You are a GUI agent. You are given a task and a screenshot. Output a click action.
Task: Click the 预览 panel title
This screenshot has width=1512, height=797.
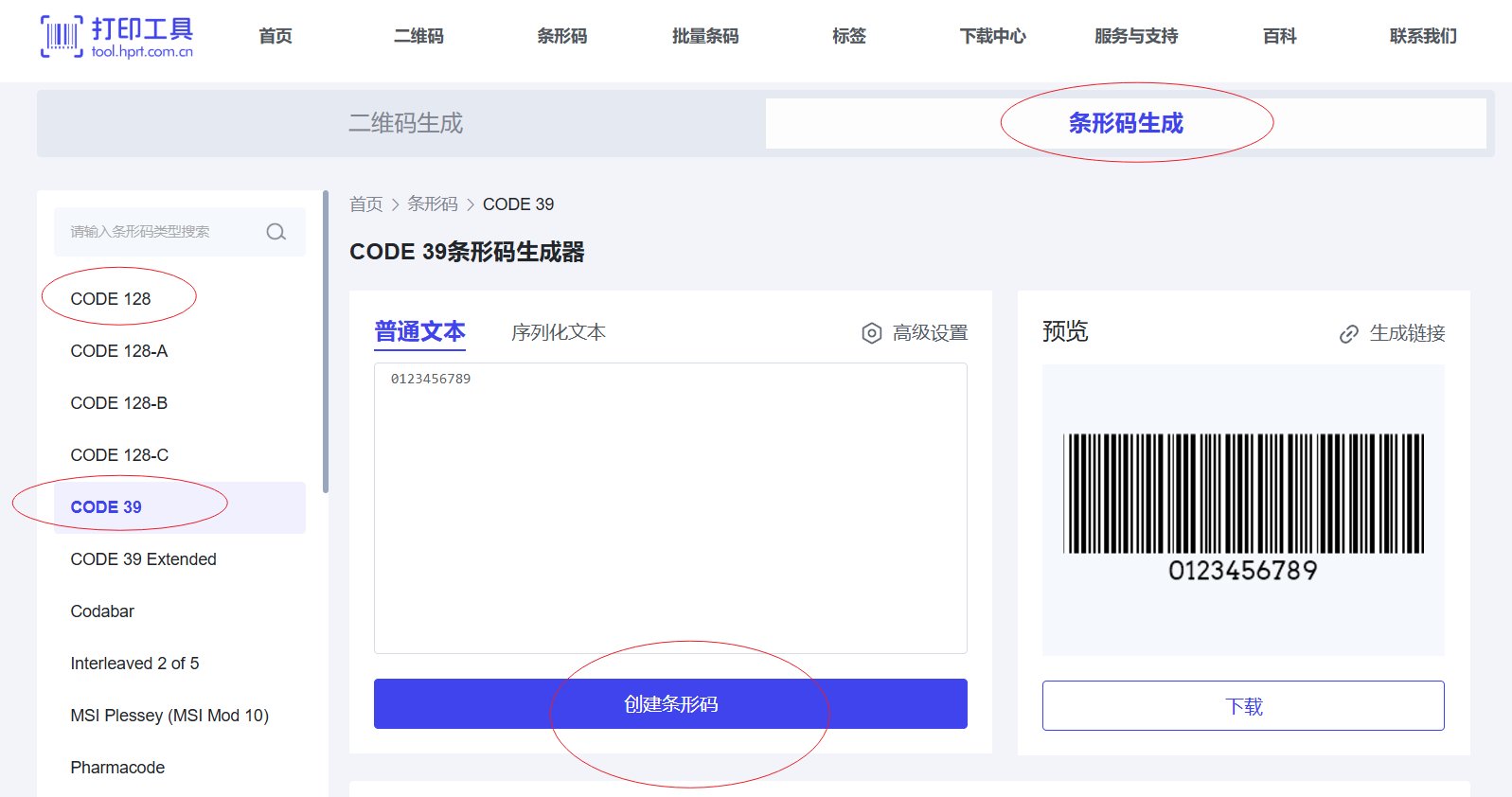coord(1065,331)
